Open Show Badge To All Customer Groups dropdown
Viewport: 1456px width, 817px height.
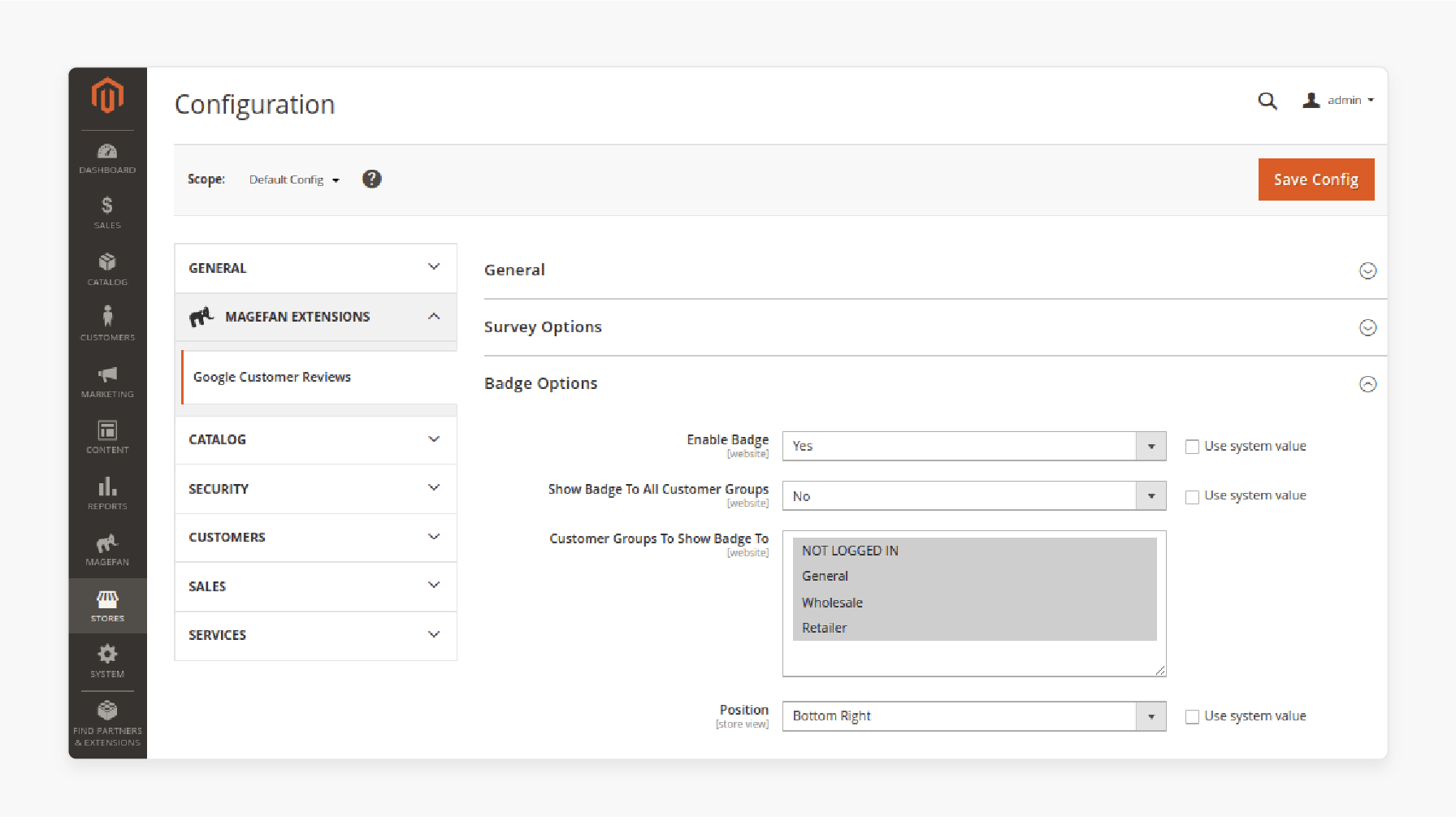click(974, 495)
